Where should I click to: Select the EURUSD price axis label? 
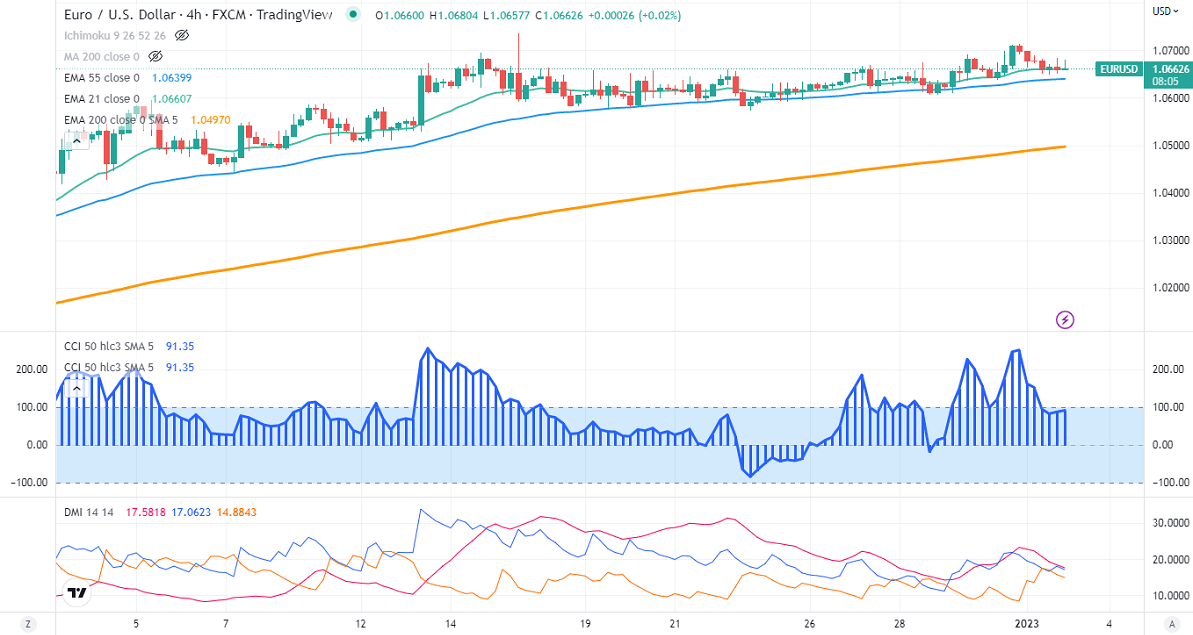(1118, 69)
